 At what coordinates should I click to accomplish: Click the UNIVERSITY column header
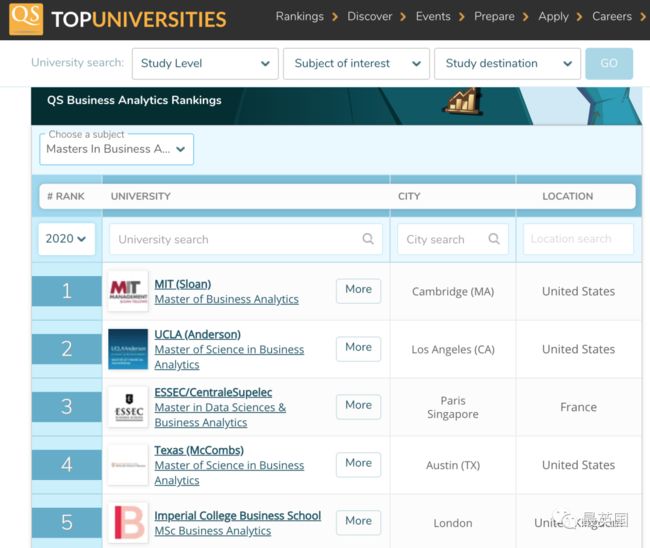[141, 196]
